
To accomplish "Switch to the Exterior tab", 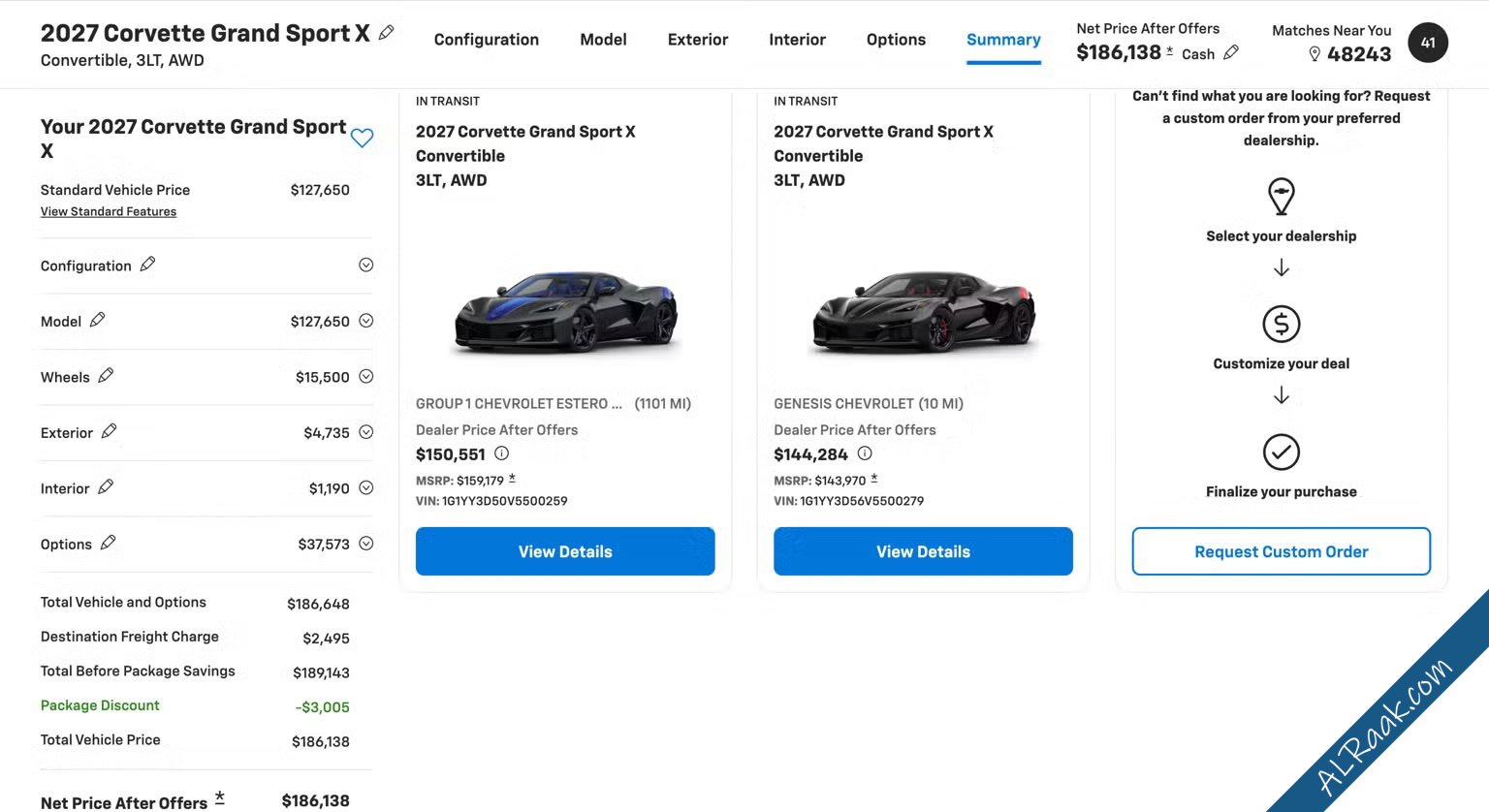I will click(698, 40).
